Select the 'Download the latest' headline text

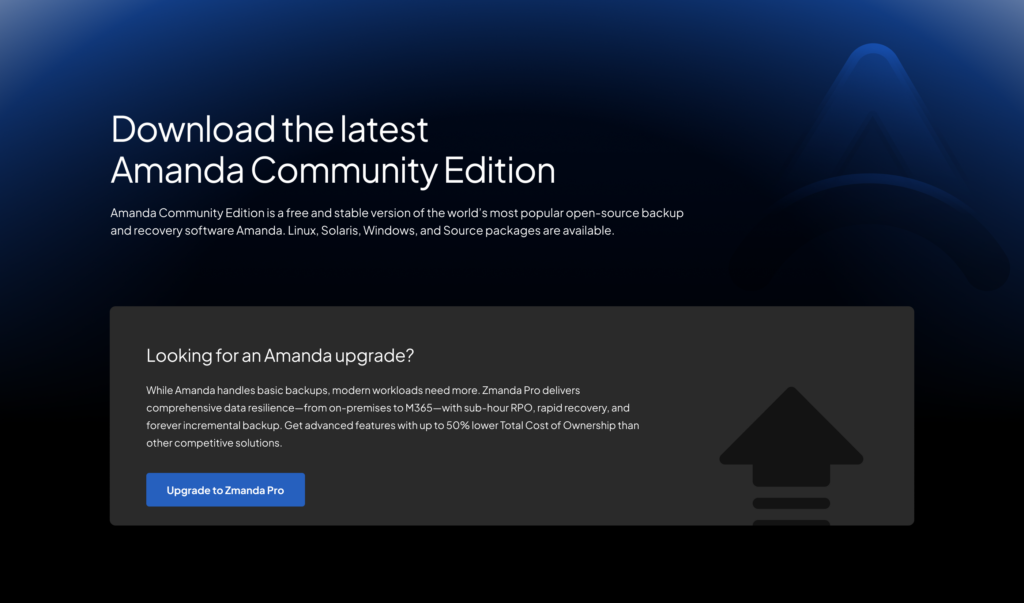tap(269, 128)
